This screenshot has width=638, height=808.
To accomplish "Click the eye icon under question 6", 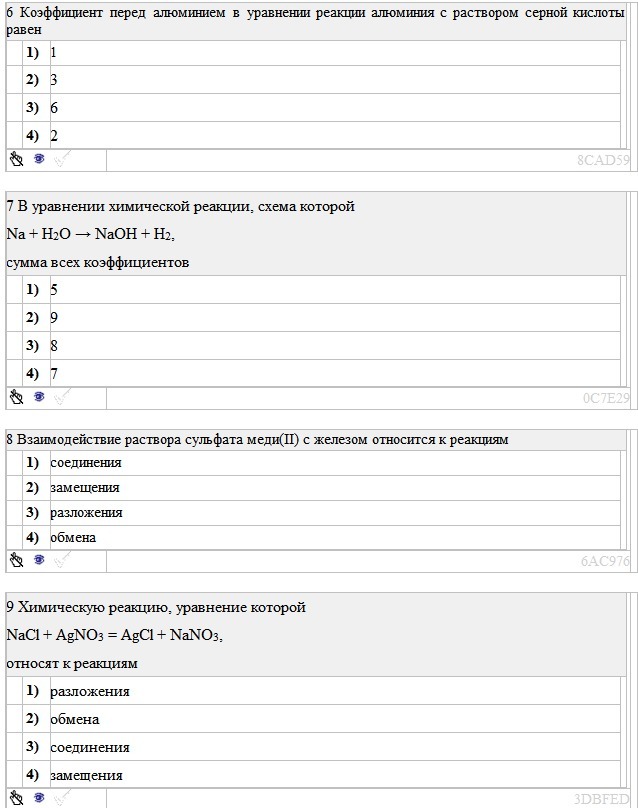I will [39, 159].
